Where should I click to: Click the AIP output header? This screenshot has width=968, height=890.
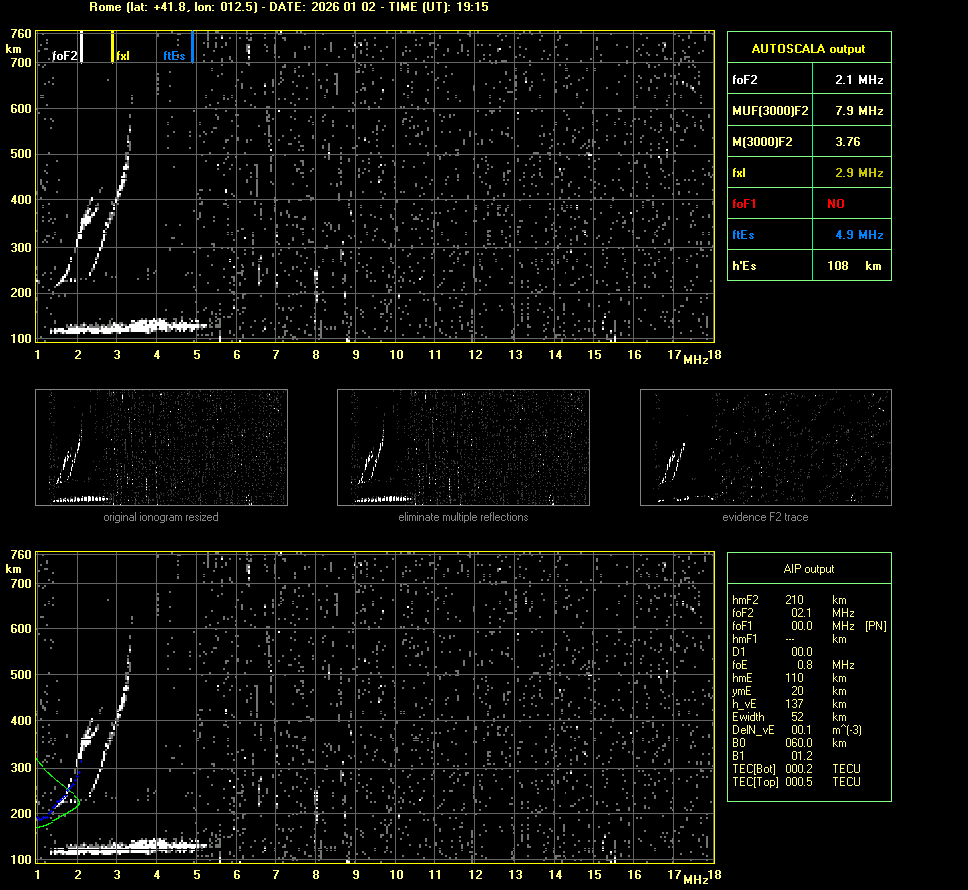(808, 569)
